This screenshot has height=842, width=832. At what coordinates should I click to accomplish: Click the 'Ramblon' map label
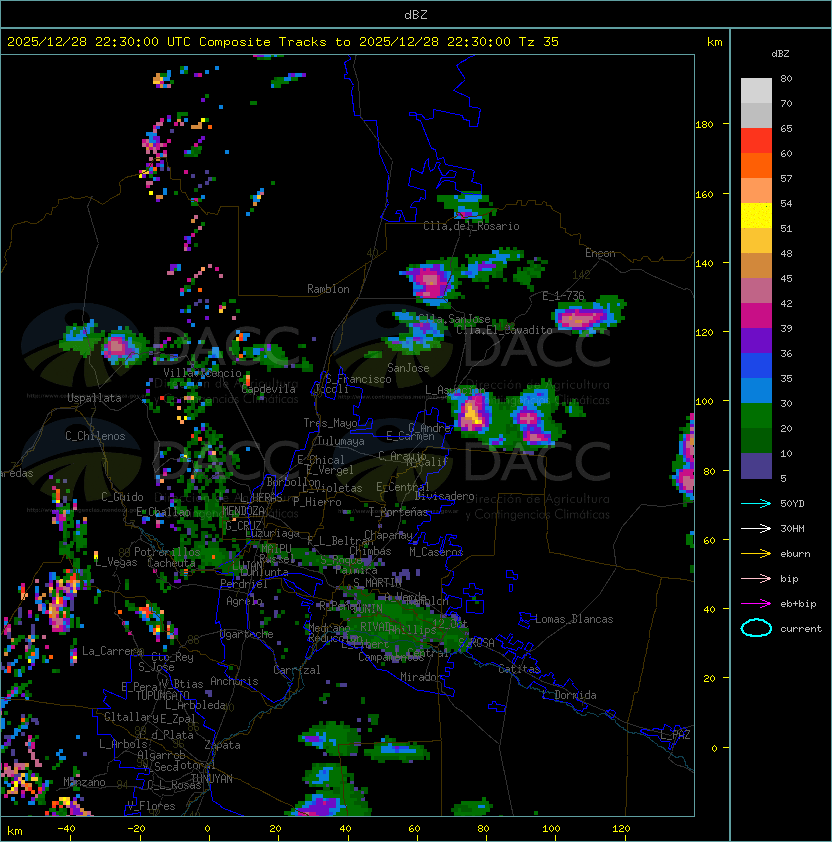(328, 289)
